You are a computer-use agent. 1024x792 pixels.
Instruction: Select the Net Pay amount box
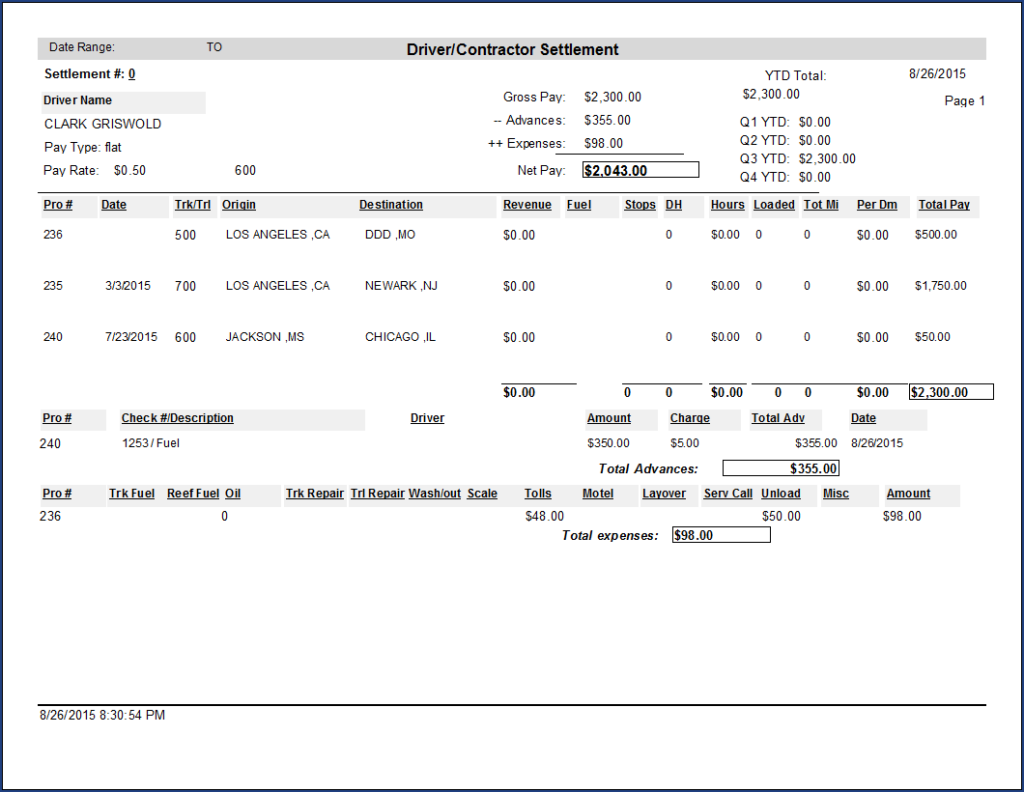pyautogui.click(x=640, y=169)
